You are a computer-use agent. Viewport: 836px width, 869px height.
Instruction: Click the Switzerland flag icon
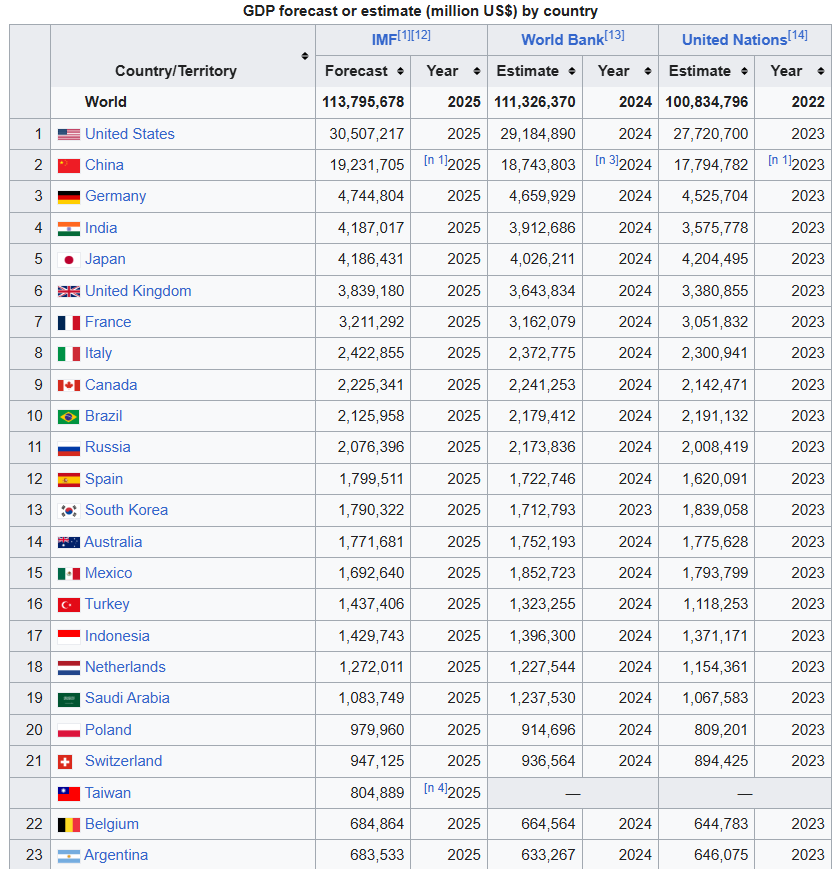tap(65, 761)
